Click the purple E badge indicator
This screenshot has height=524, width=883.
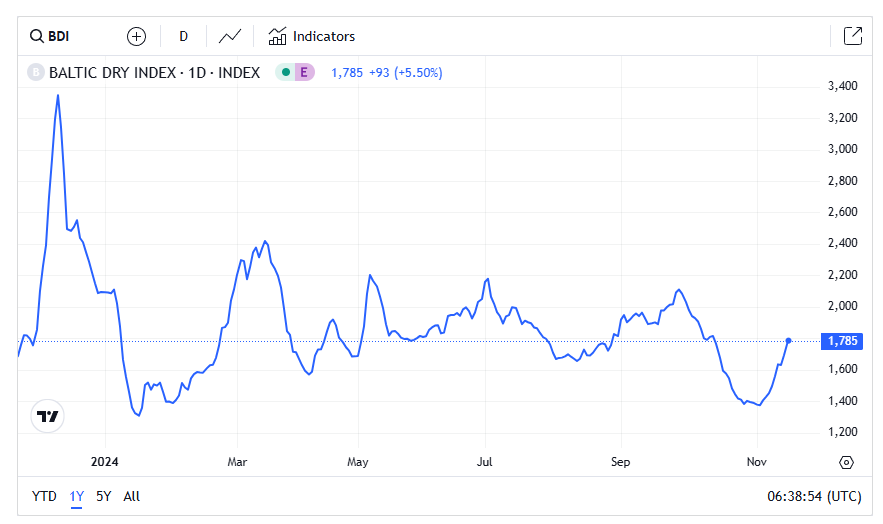[304, 72]
